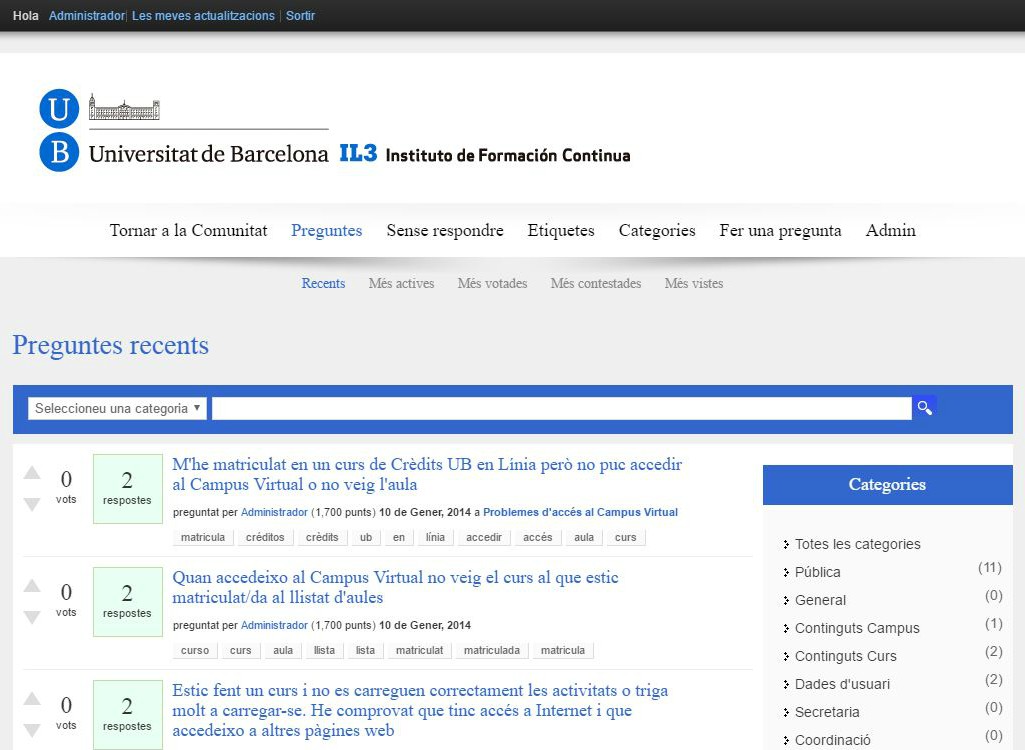Go to the Etiquetes menu item
Screen dimensions: 1025x750
point(561,230)
